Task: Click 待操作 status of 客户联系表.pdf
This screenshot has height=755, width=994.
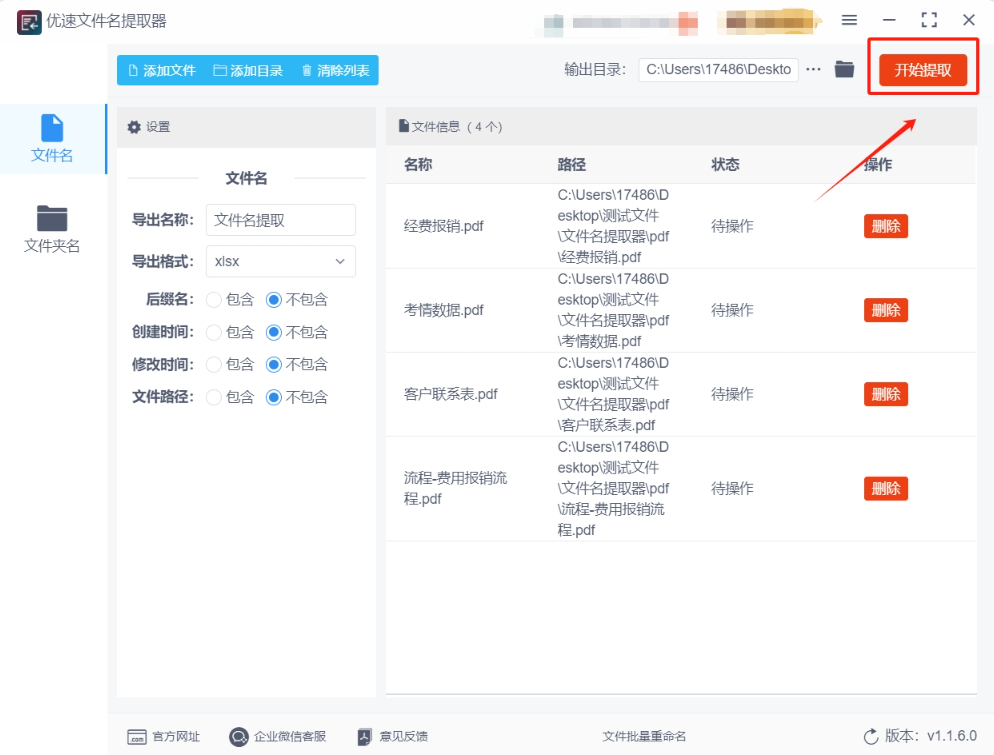Action: [732, 394]
